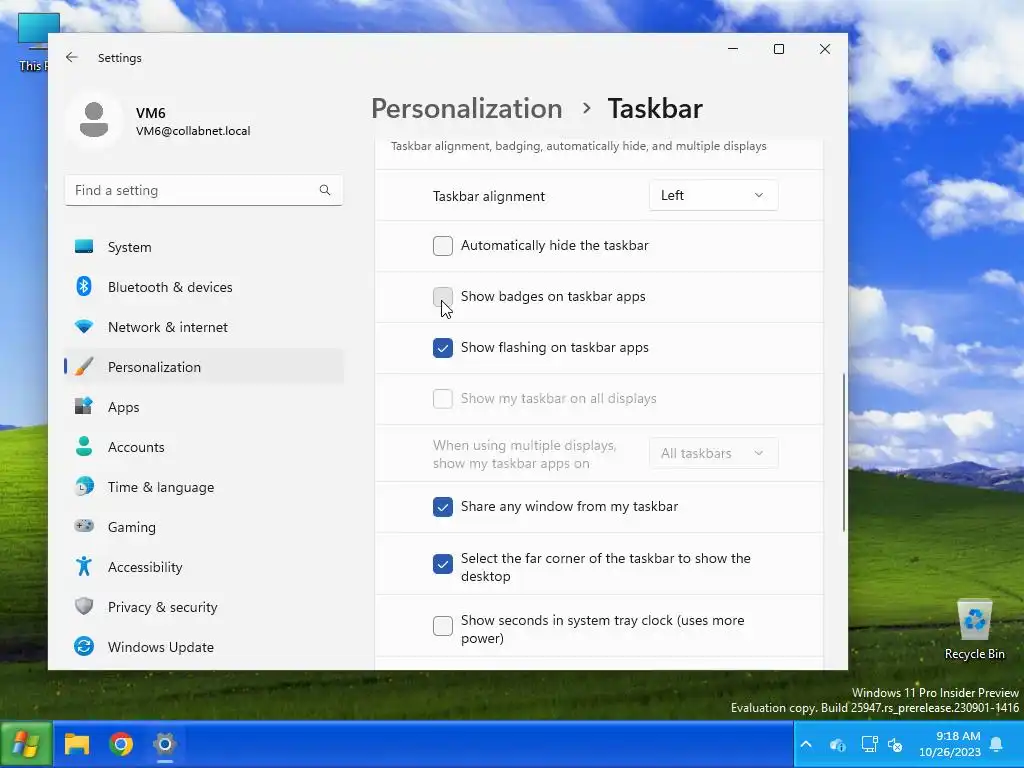Click the Accessibility figure icon
1024x768 pixels.
(84, 566)
